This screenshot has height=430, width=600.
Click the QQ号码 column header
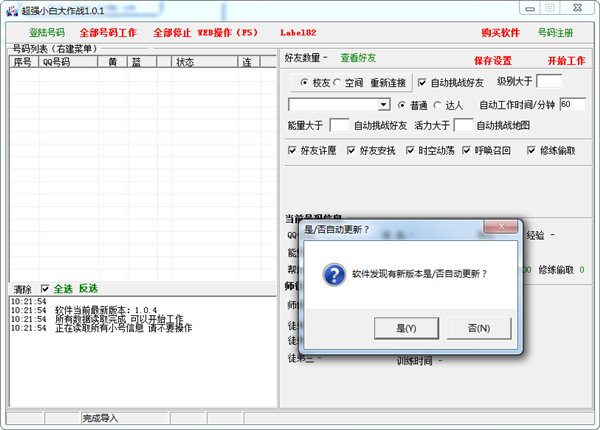[x=68, y=62]
